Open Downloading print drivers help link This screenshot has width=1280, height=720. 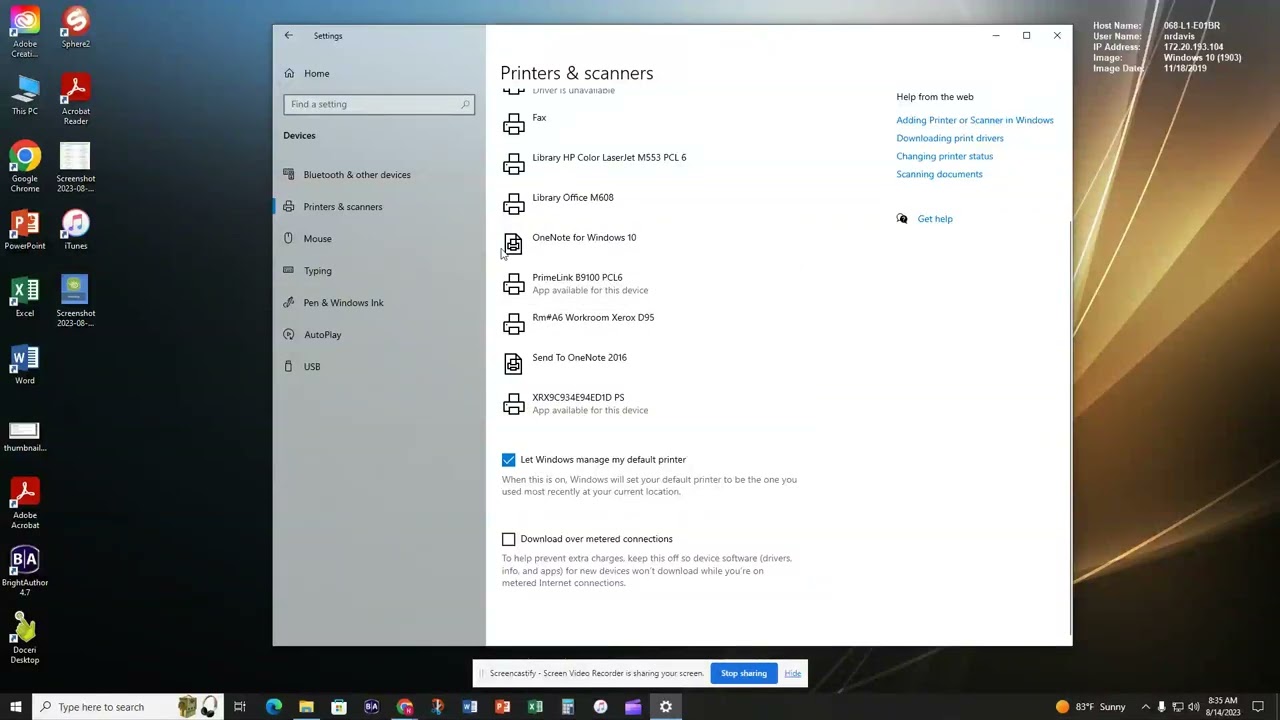949,138
